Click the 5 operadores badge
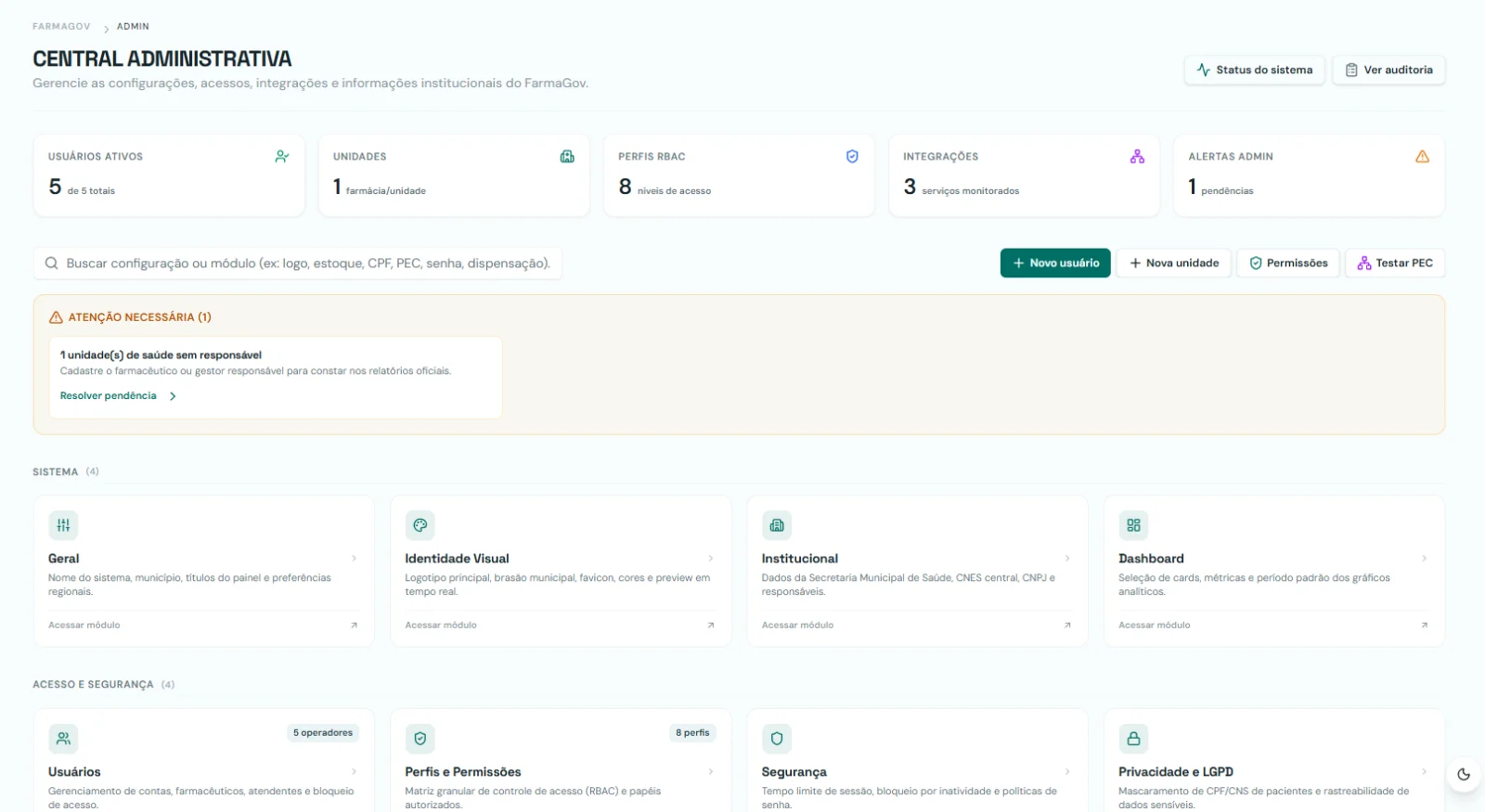Image resolution: width=1485 pixels, height=812 pixels. (323, 733)
